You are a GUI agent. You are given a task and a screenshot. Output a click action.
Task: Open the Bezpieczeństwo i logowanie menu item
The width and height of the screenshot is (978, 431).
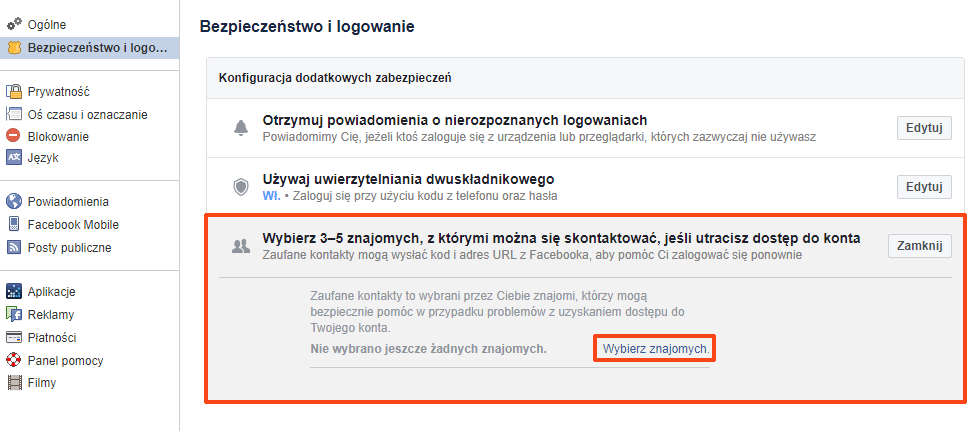[x=97, y=47]
